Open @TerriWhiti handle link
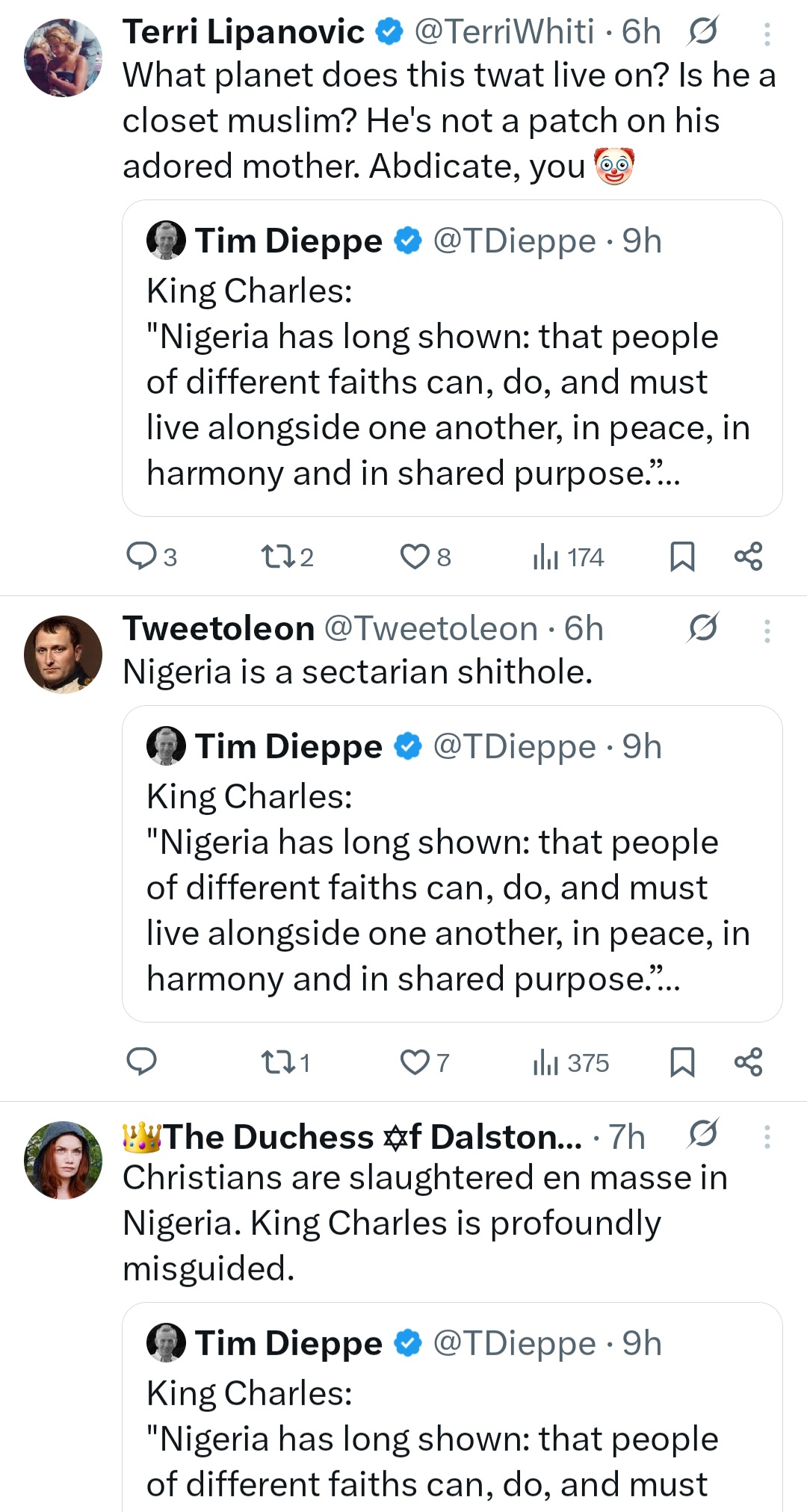Screen dimensions: 807x1512 pyautogui.click(x=504, y=31)
